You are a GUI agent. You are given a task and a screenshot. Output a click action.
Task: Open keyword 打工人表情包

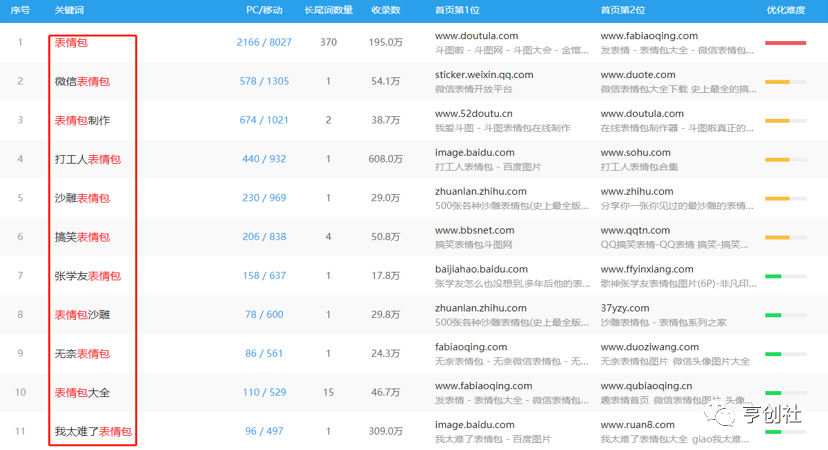[x=88, y=159]
